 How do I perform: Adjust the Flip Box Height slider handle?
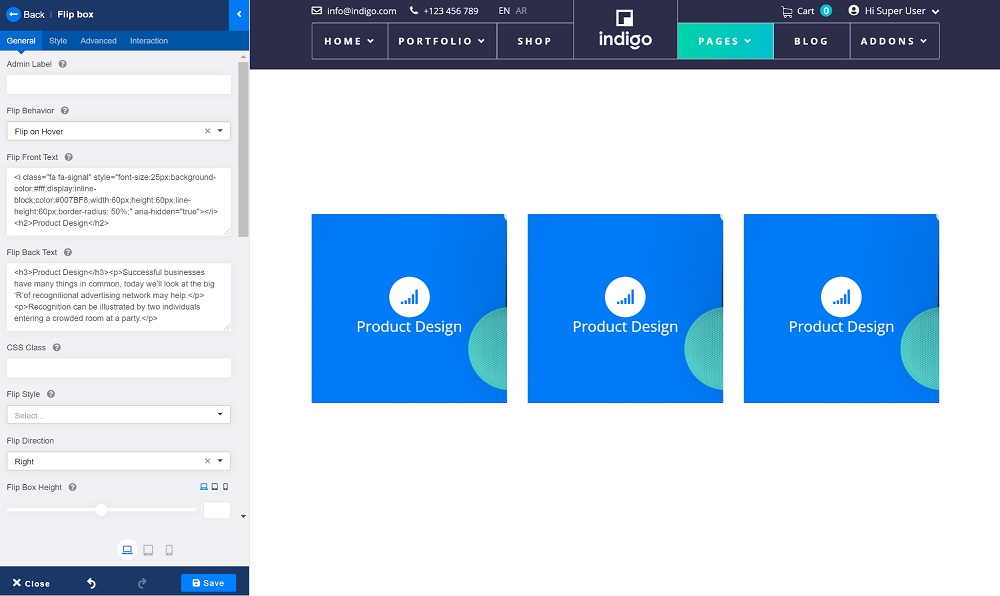point(101,510)
